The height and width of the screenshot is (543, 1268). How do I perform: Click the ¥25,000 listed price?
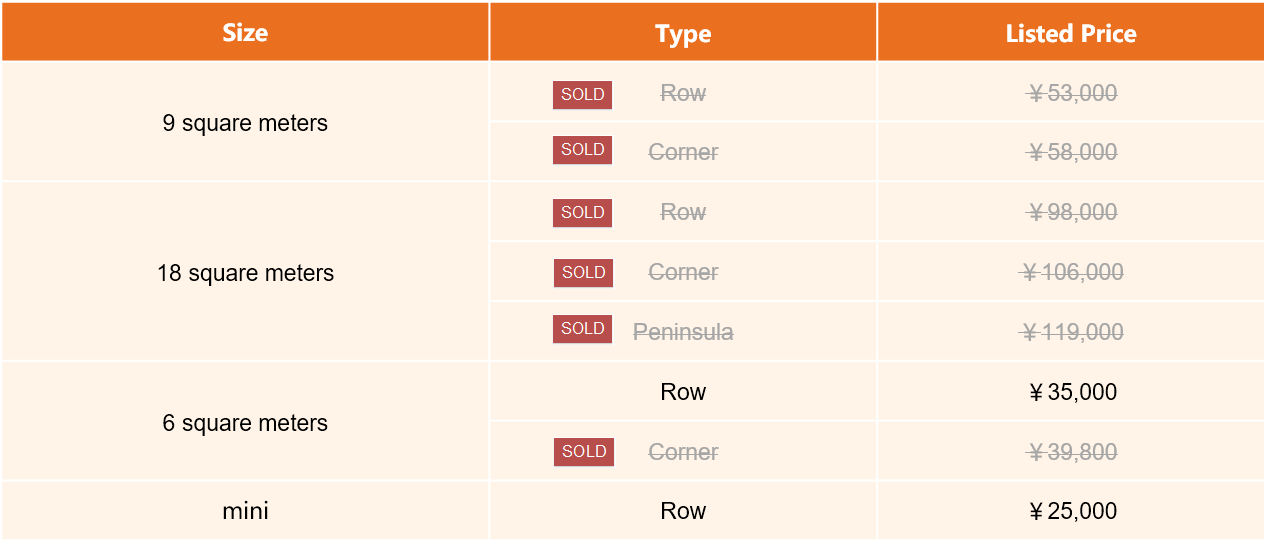coord(1071,511)
